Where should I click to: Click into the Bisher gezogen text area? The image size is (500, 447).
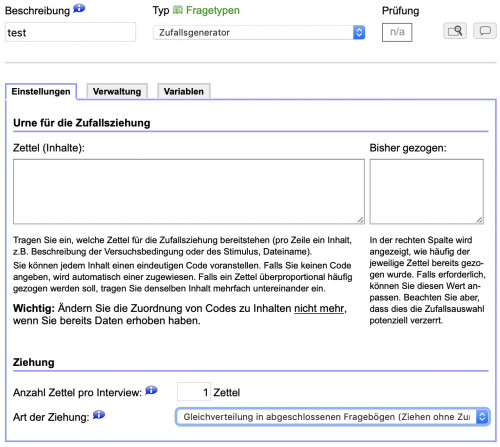click(x=426, y=191)
